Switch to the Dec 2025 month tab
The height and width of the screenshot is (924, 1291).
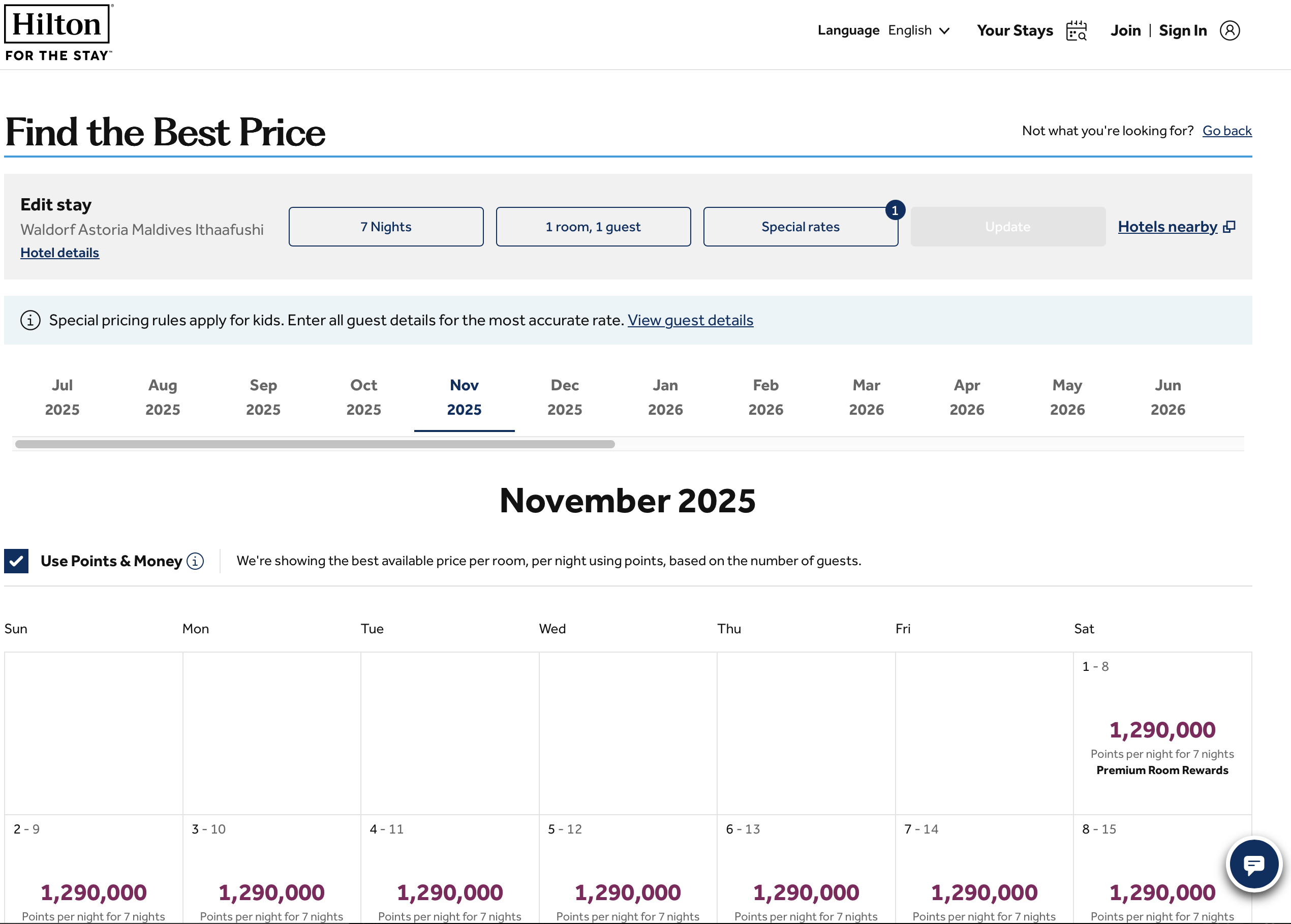565,398
